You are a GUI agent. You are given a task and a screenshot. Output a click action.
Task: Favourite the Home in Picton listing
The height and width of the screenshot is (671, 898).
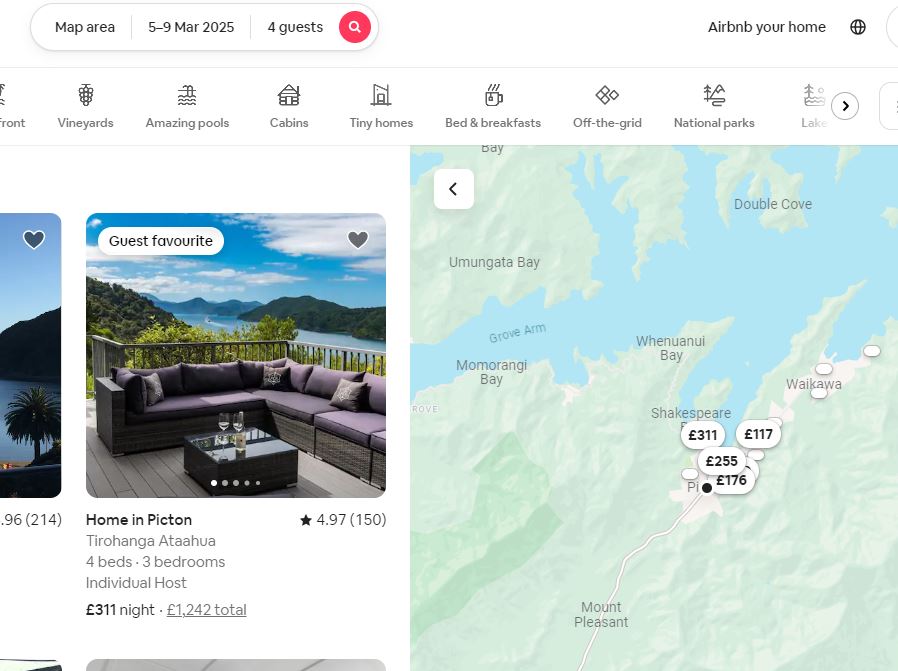358,239
